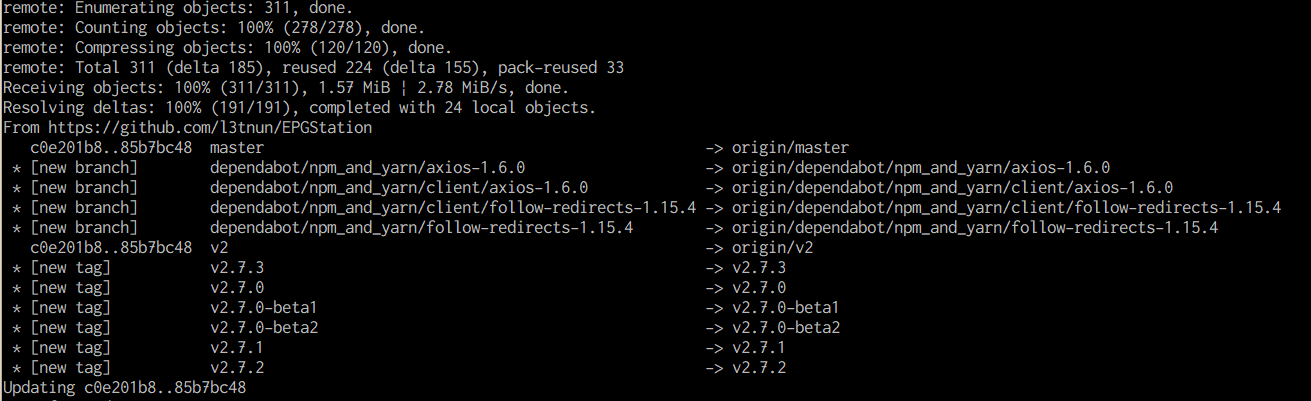Click the 'Resolving deltas: 100%' line
1311x401 pixels.
[300, 108]
